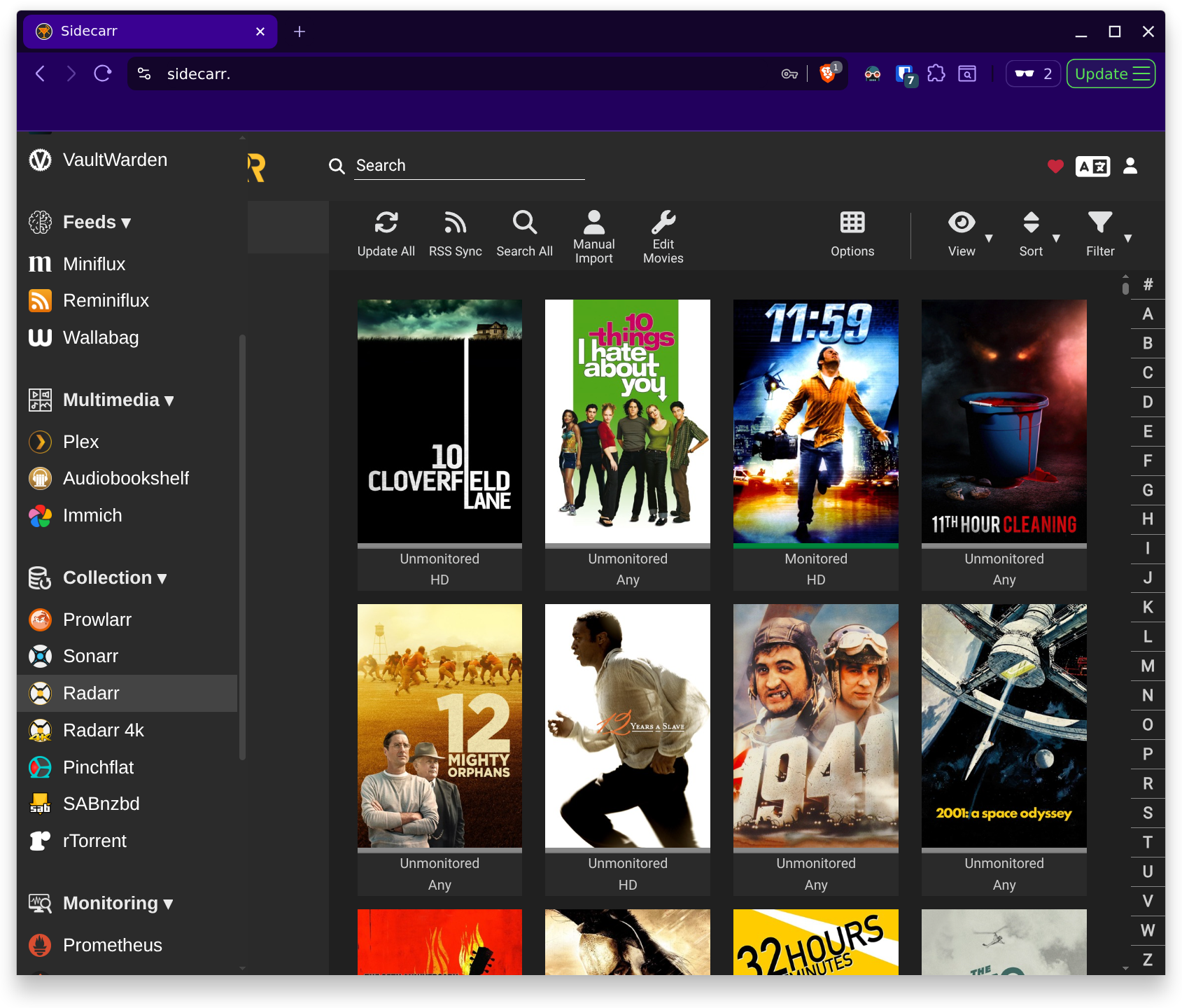This screenshot has width=1182, height=1008.
Task: Select the Sidecarr browser tab
Action: coord(150,31)
